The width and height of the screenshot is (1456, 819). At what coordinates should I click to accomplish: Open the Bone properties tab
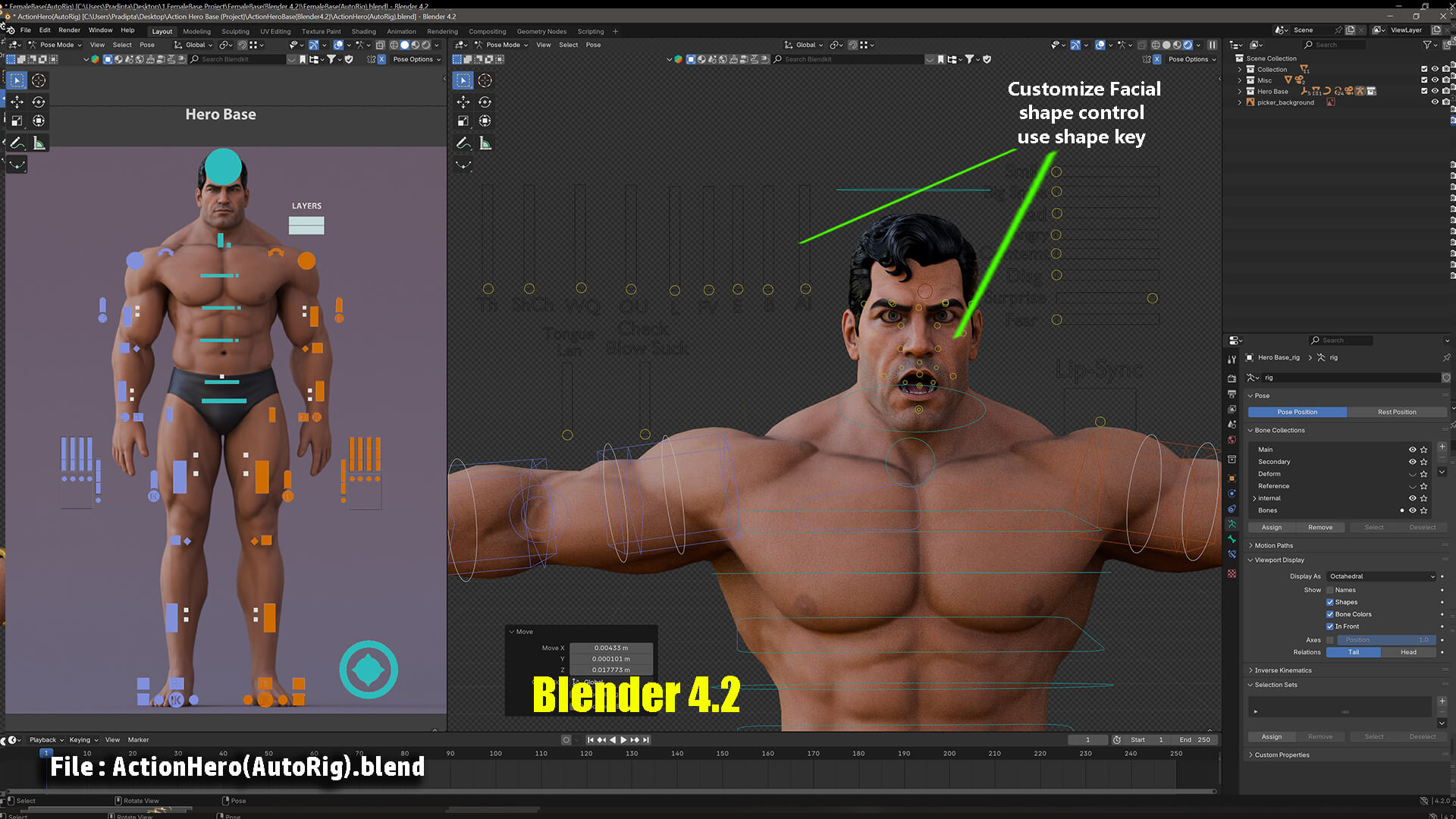point(1232,539)
